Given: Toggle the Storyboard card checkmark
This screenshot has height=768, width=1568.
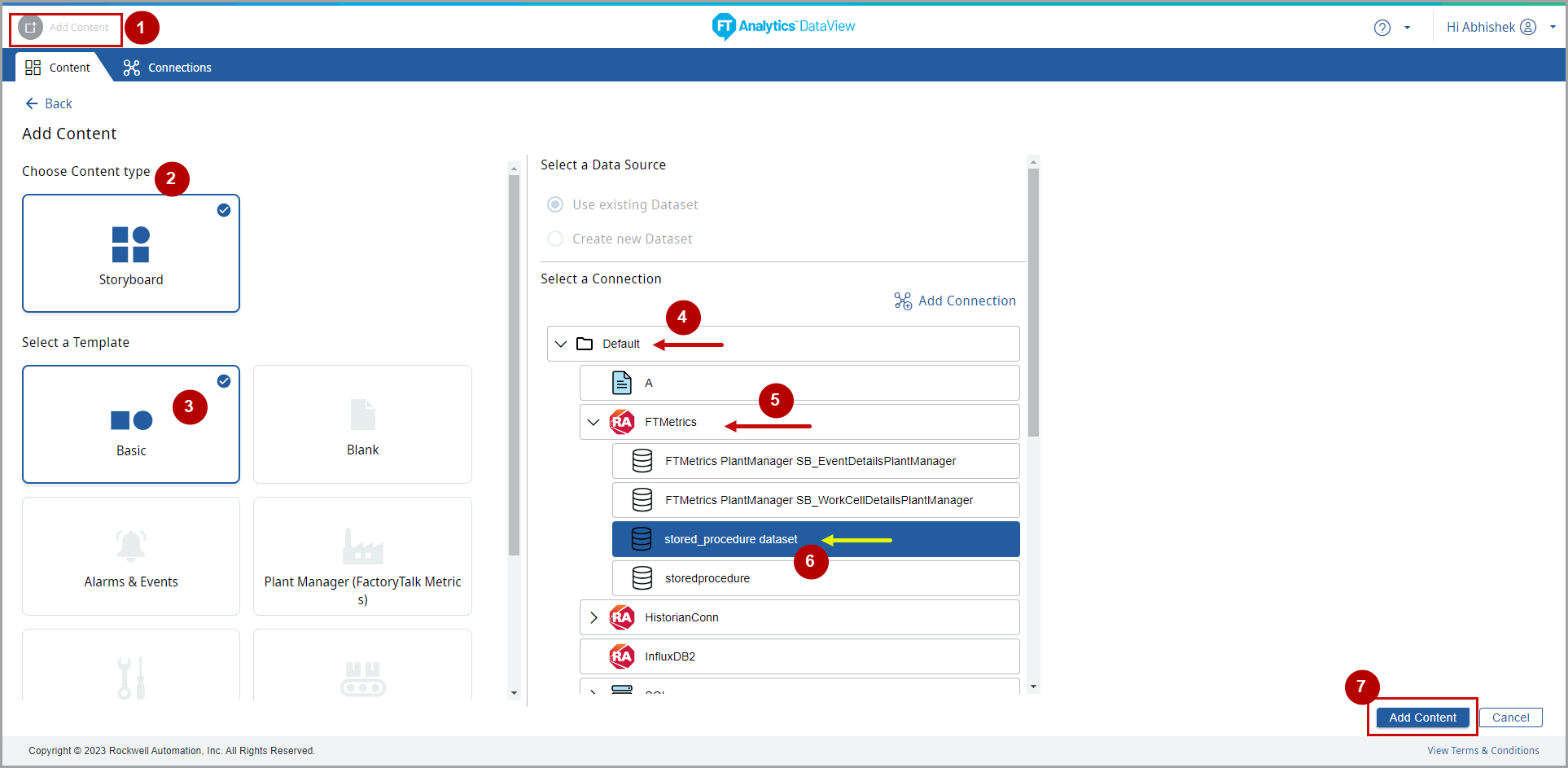Looking at the screenshot, I should point(224,210).
